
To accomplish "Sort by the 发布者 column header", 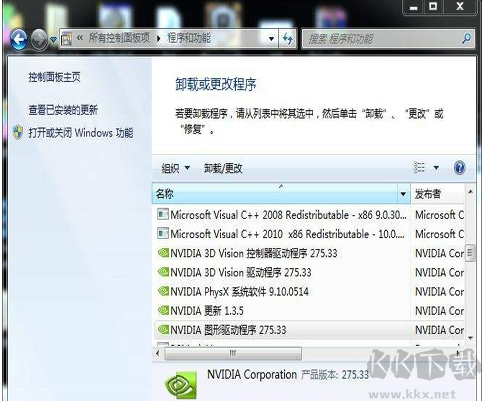I will pos(437,194).
